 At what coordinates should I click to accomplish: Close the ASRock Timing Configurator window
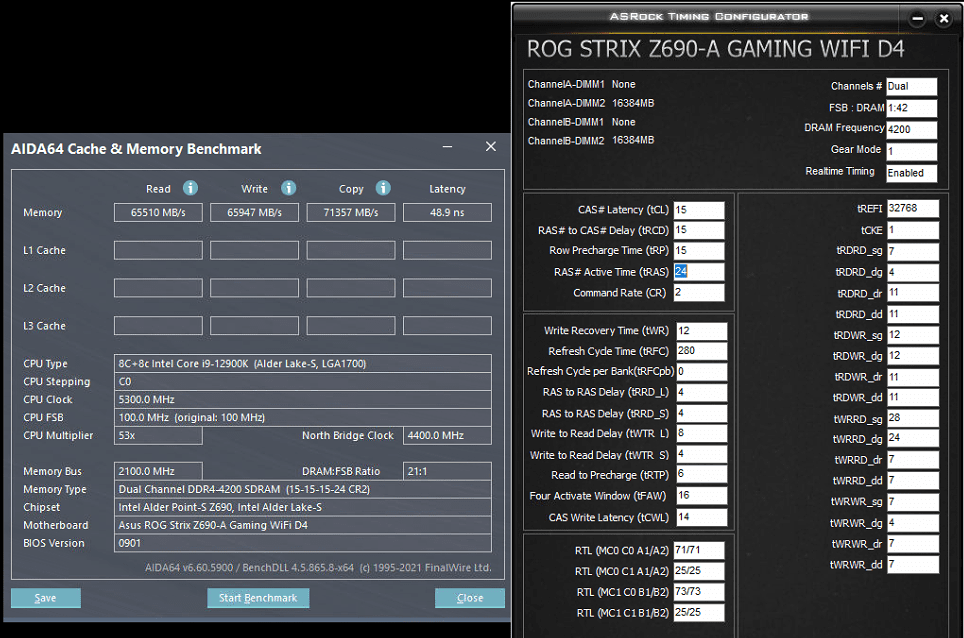[x=944, y=18]
